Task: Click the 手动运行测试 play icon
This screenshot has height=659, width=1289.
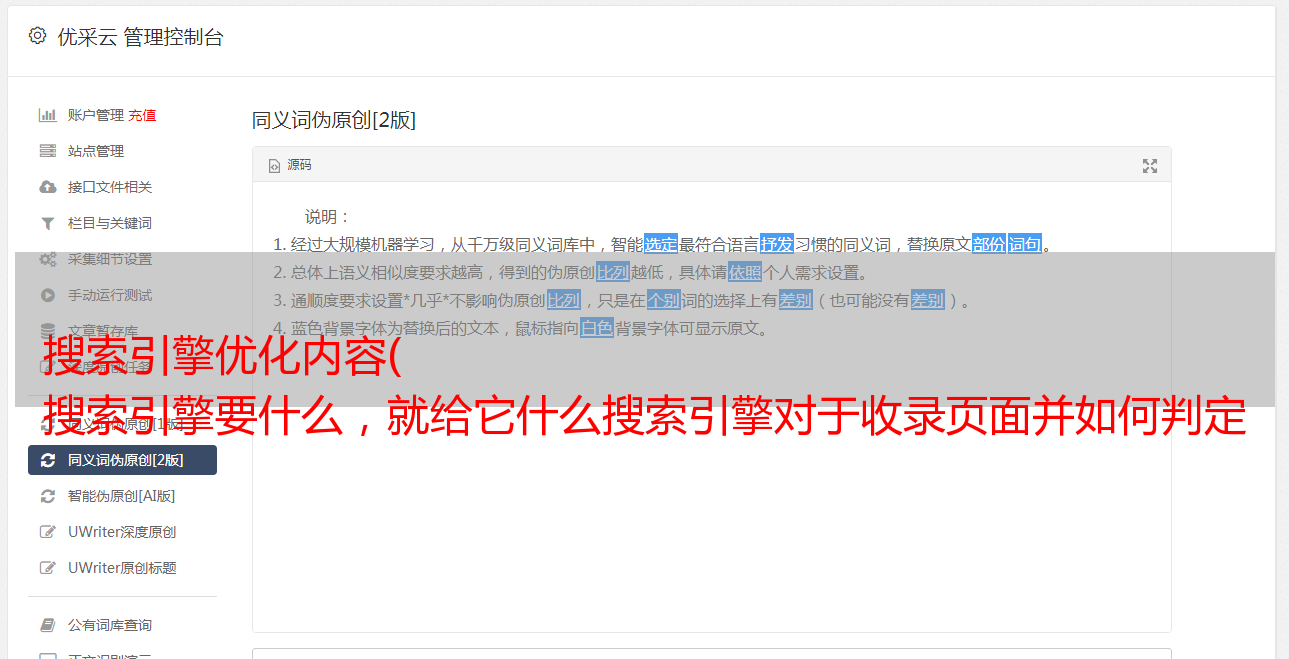Action: pos(47,295)
